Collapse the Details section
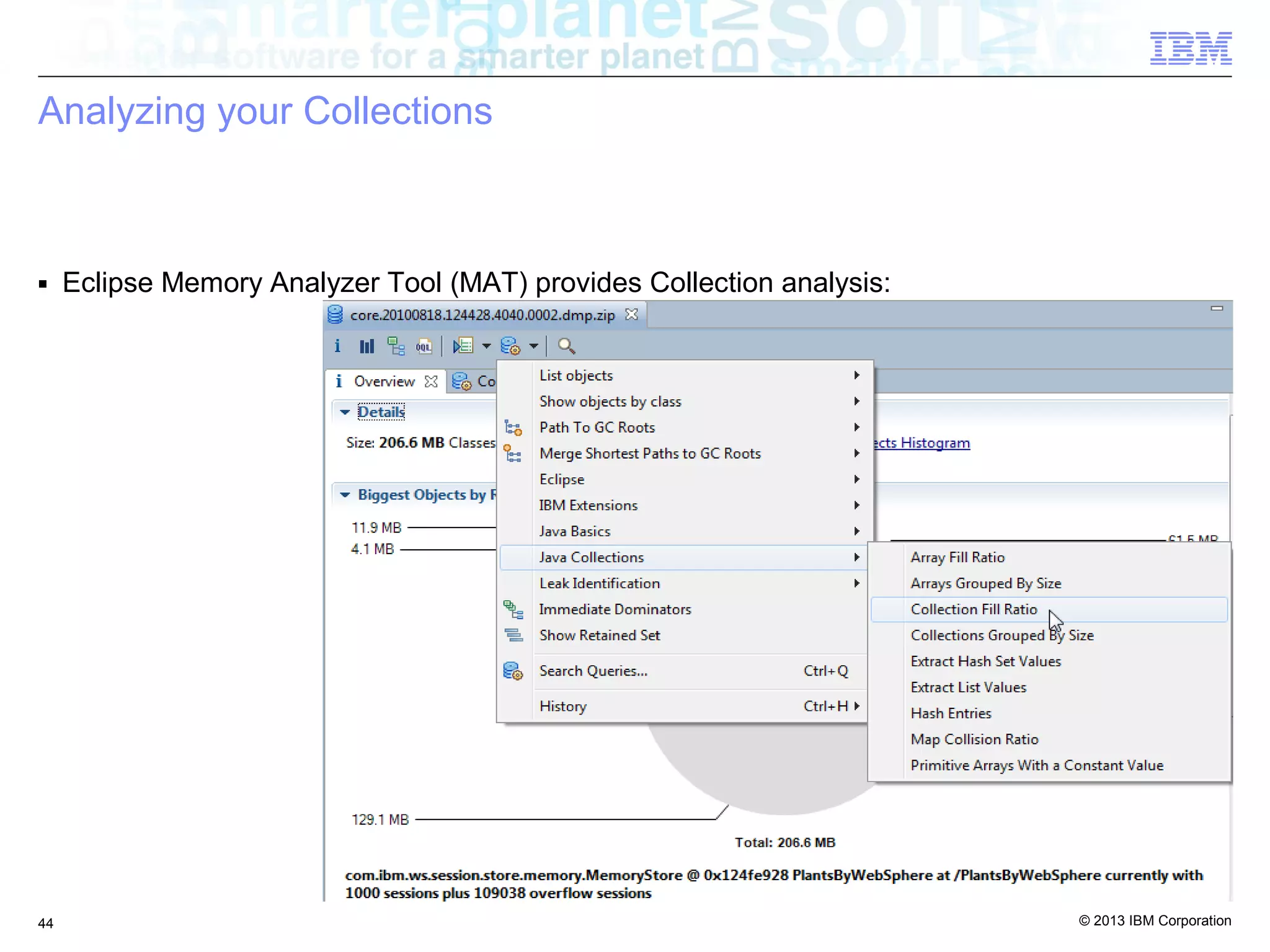This screenshot has height=952, width=1270. (x=345, y=412)
